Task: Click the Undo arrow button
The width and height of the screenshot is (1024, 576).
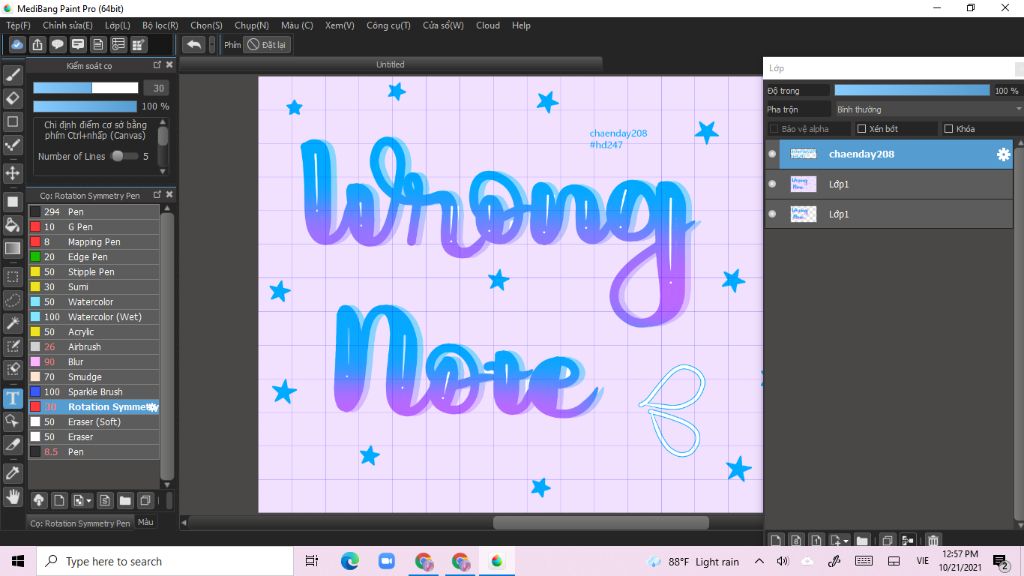Action: pyautogui.click(x=193, y=44)
